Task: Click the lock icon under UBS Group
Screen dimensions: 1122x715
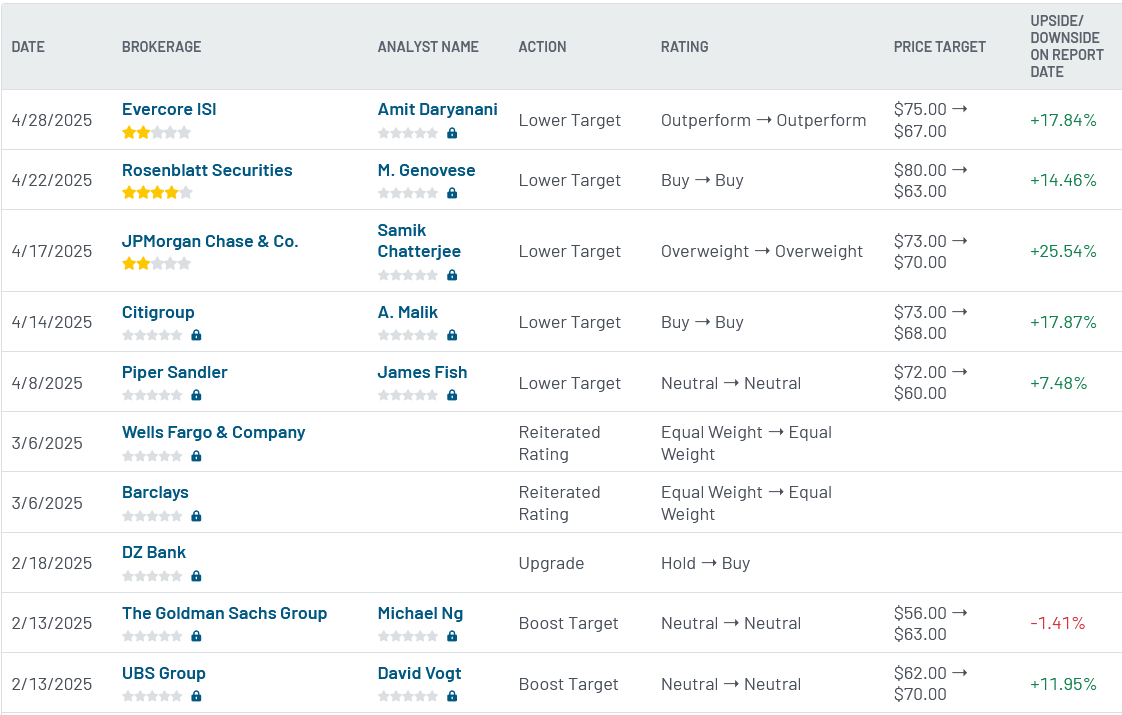Action: [x=197, y=696]
